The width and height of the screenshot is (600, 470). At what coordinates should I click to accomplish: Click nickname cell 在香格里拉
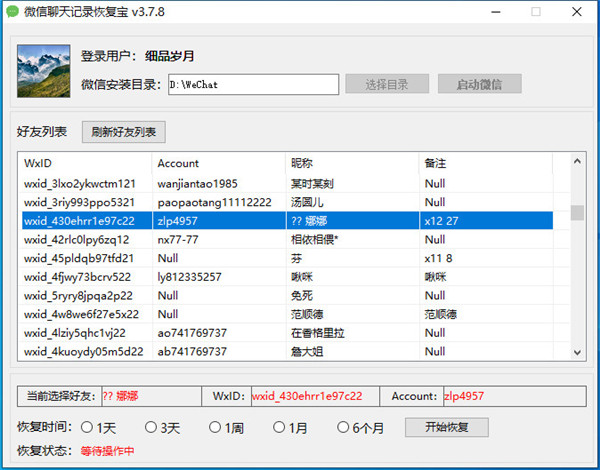point(318,333)
